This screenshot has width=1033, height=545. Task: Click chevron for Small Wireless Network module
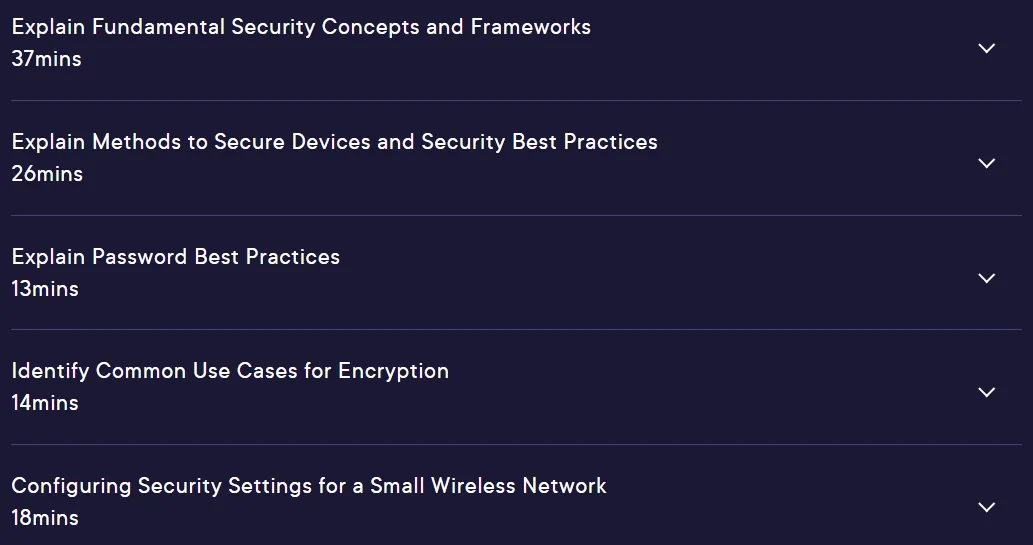(986, 507)
